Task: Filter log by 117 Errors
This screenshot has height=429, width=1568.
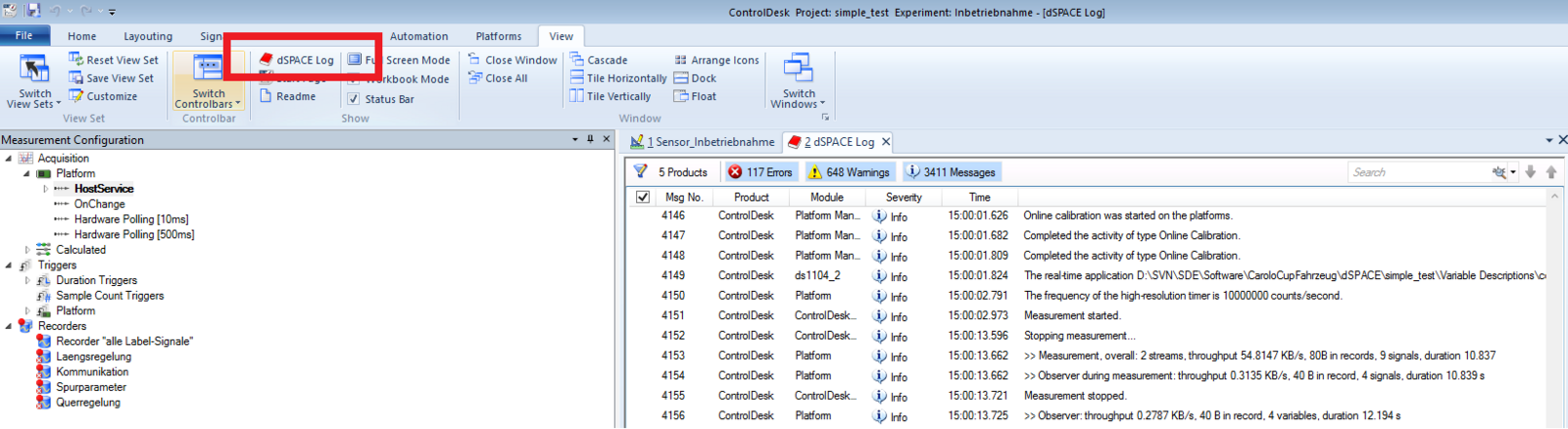Action: click(759, 172)
